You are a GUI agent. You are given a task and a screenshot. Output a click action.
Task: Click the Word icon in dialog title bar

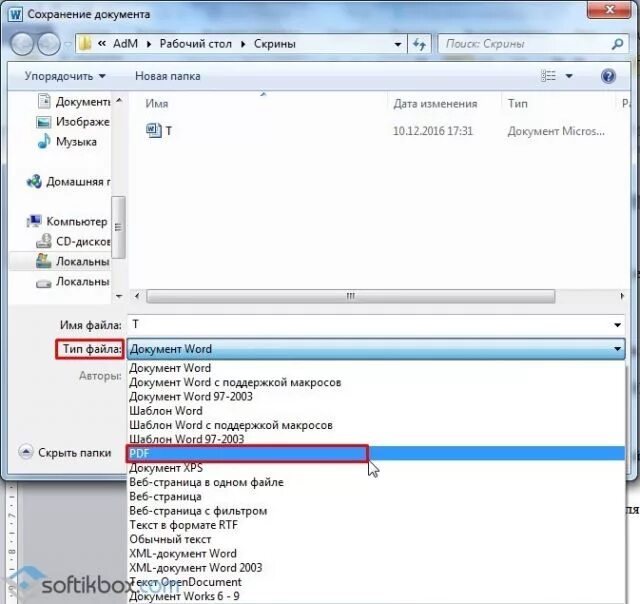(x=15, y=15)
